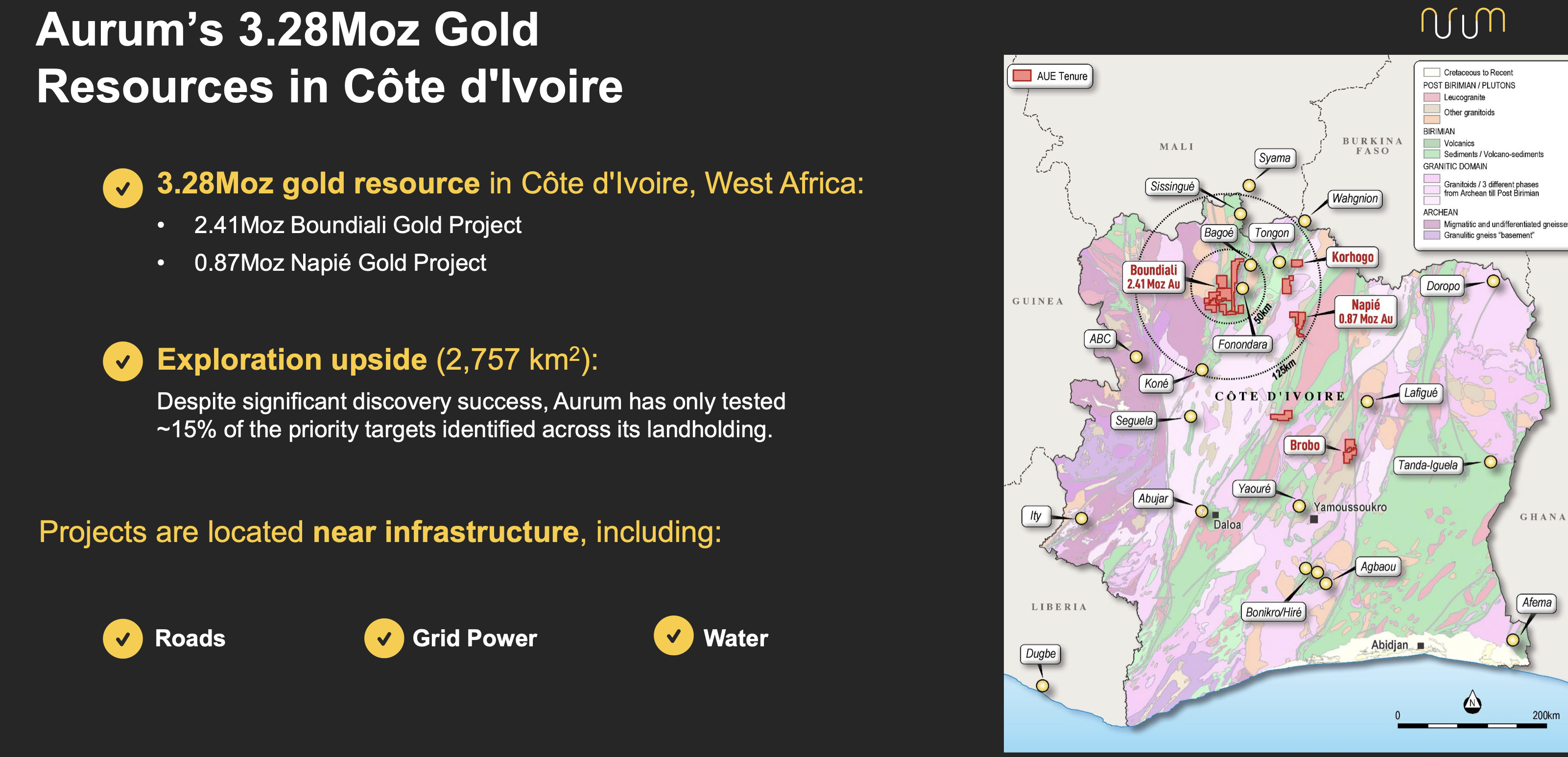1568x757 pixels.
Task: Click the checkmark icon beside Grid Power
Action: tap(384, 639)
